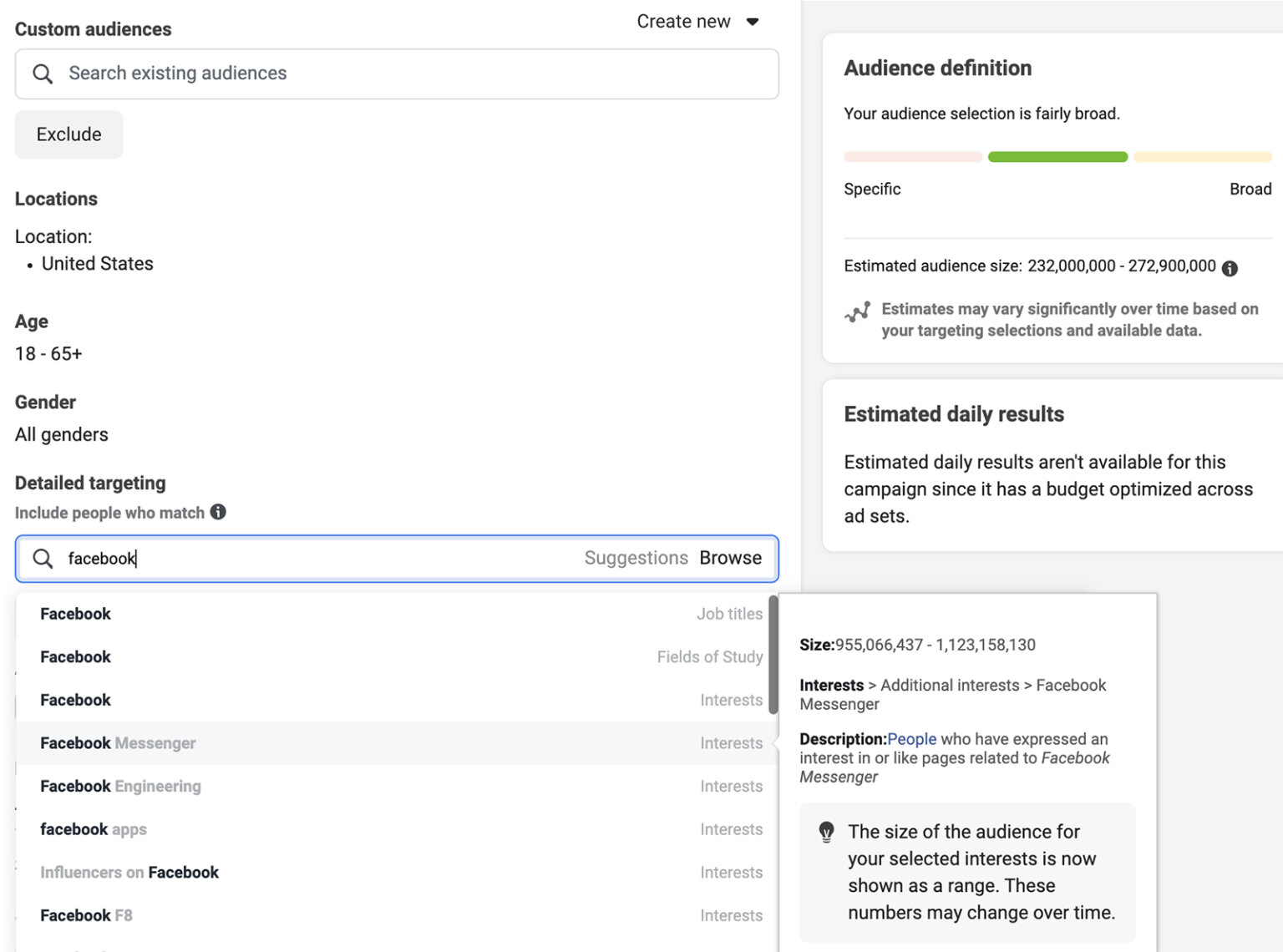Select the "Facebook Messenger" interest suggestion

tap(118, 743)
